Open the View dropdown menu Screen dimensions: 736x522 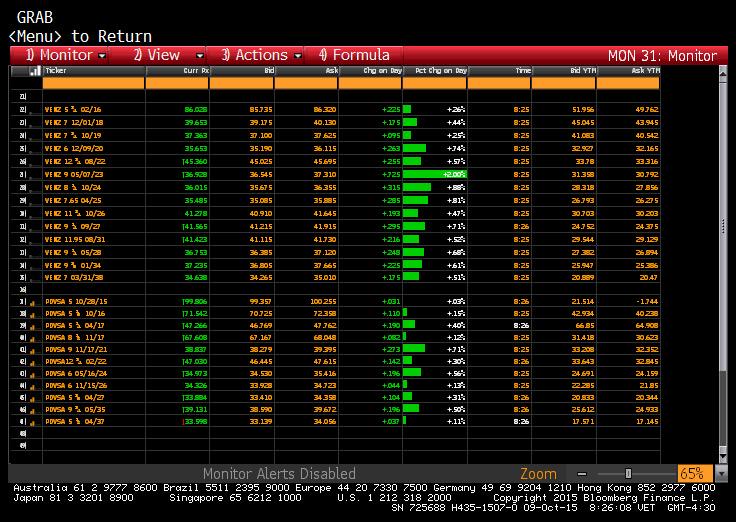tap(169, 55)
